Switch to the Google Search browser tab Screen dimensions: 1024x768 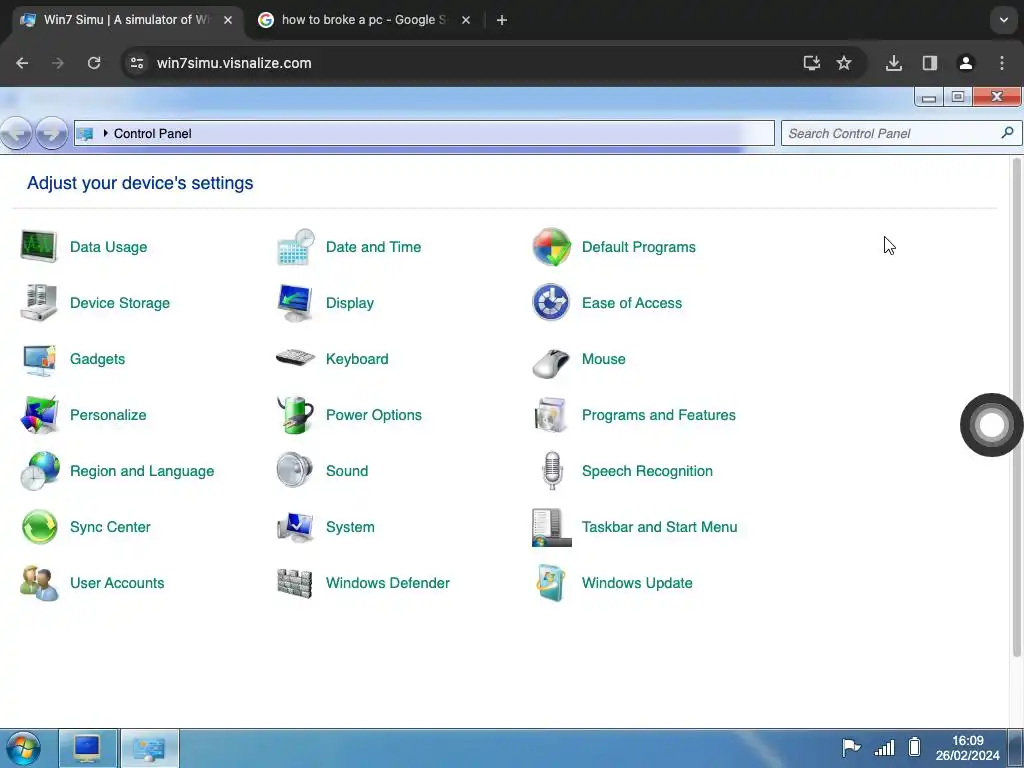coord(364,20)
